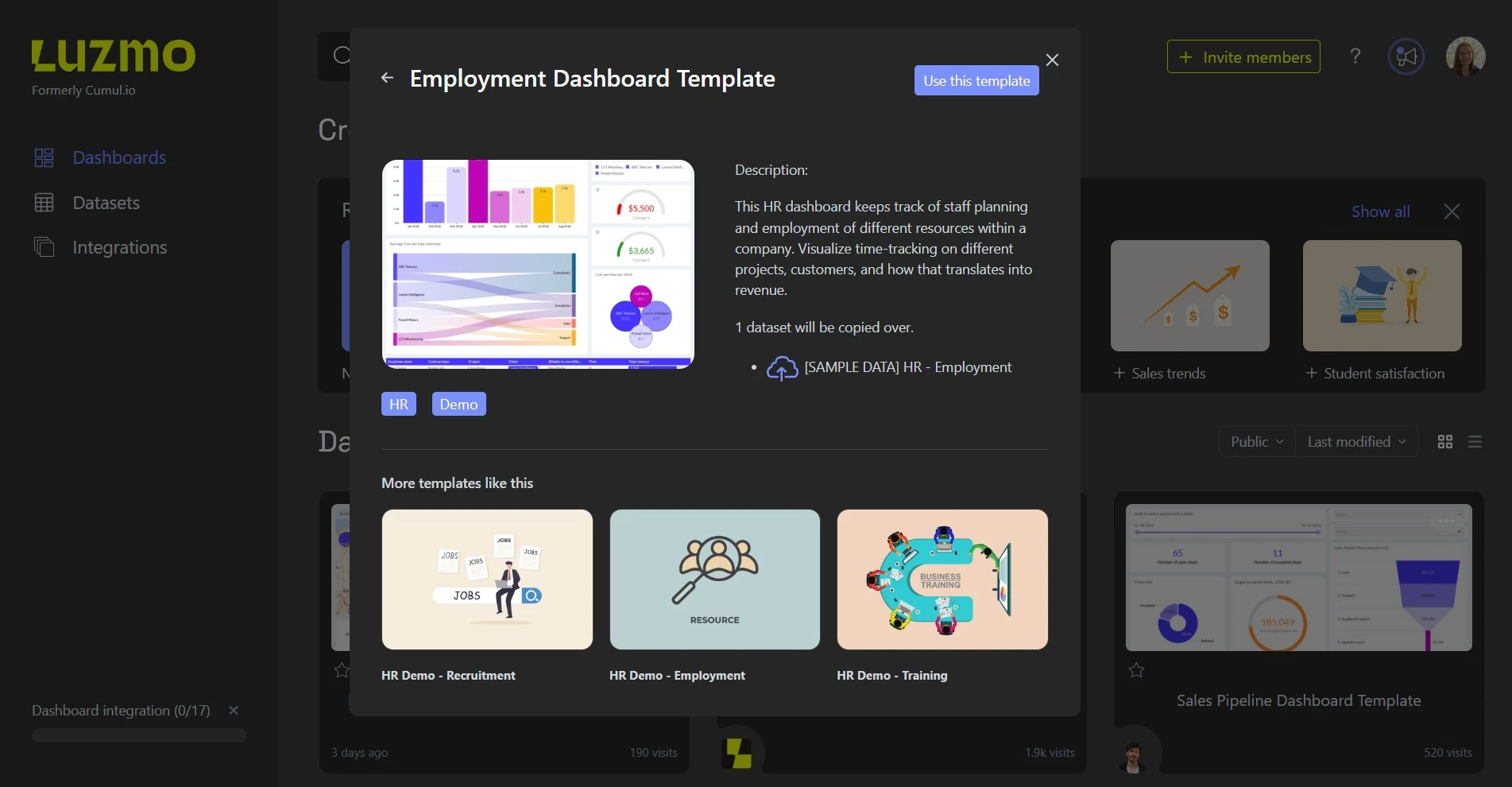
Task: Open HR Demo - Training template thumbnail
Action: pos(942,580)
